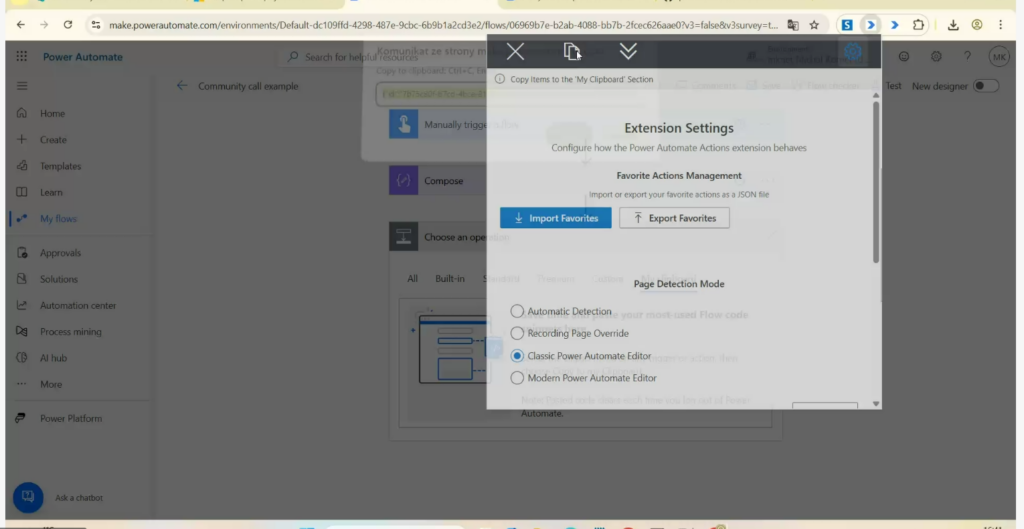Click the Import Favorites button

click(555, 218)
